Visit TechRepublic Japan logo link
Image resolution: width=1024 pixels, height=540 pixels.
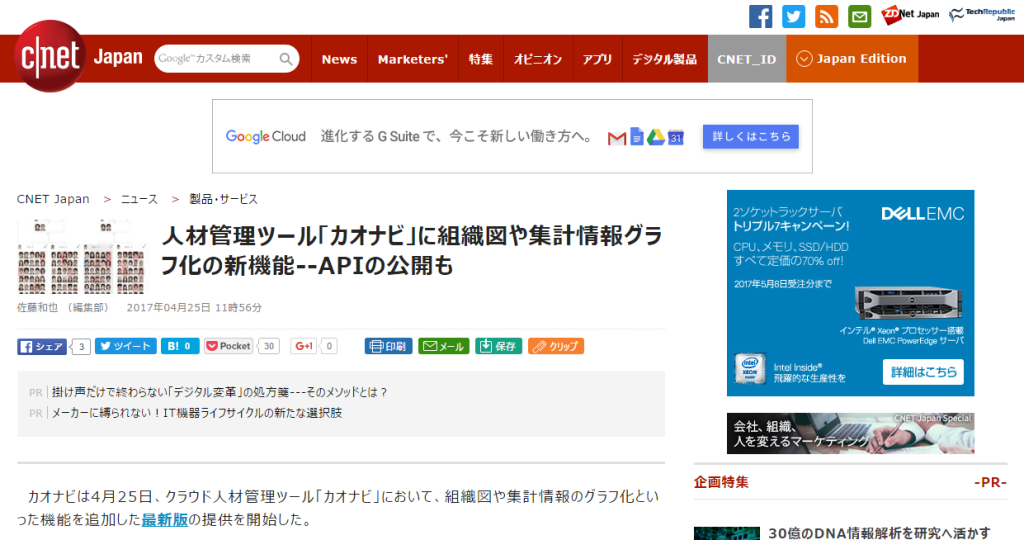point(982,14)
